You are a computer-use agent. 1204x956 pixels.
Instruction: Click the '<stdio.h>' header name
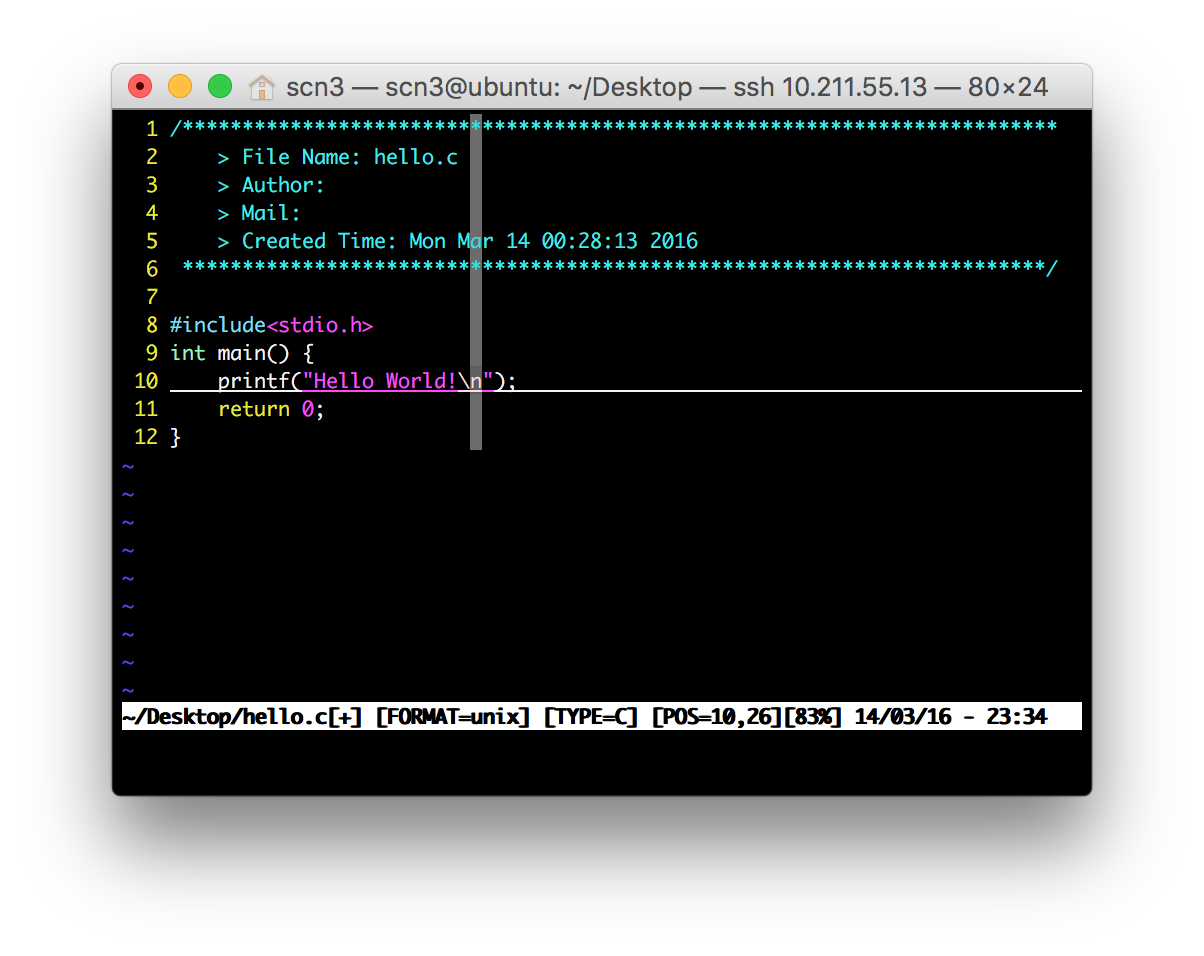point(320,325)
